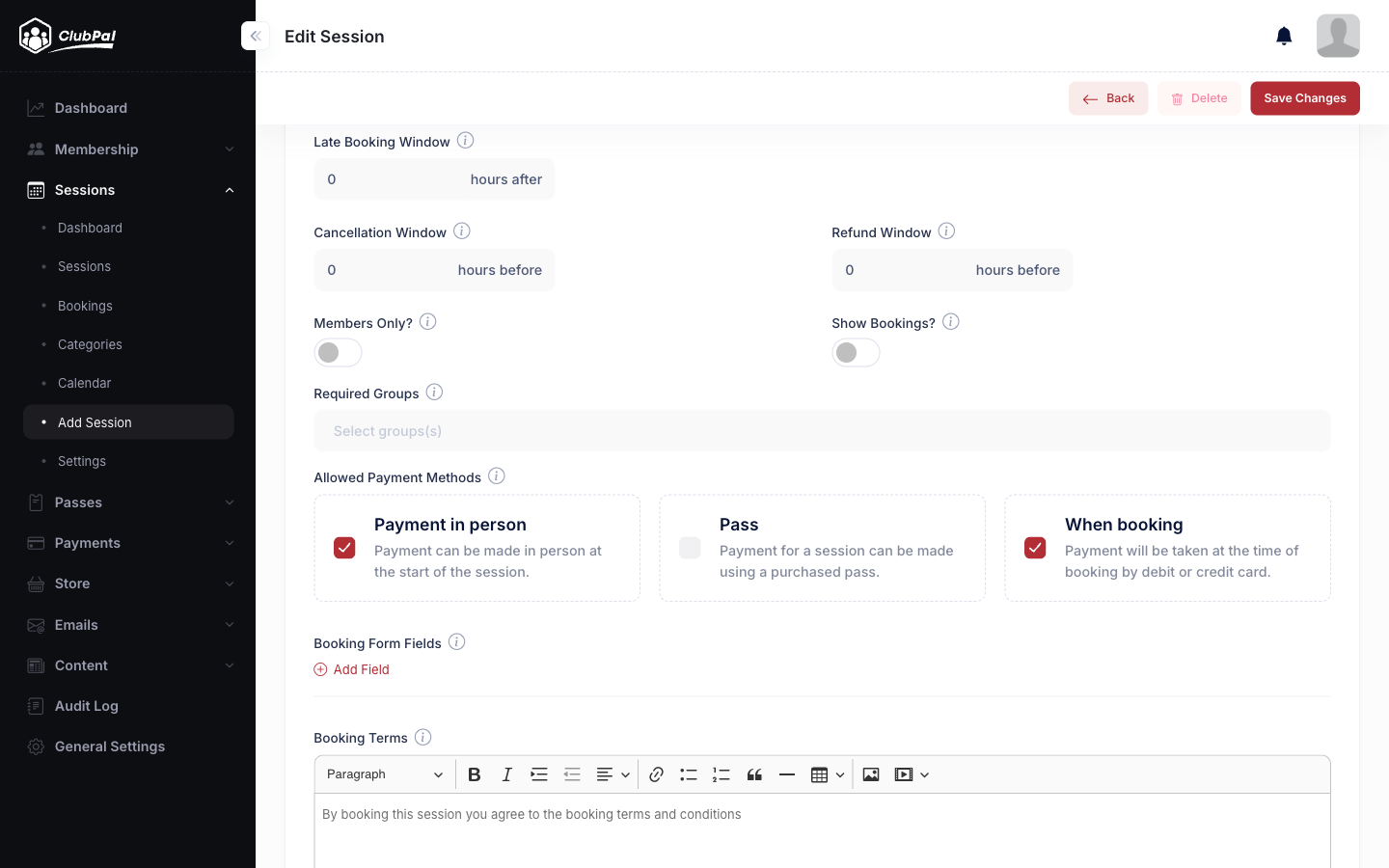Disable Payment in person payment method

(x=344, y=547)
